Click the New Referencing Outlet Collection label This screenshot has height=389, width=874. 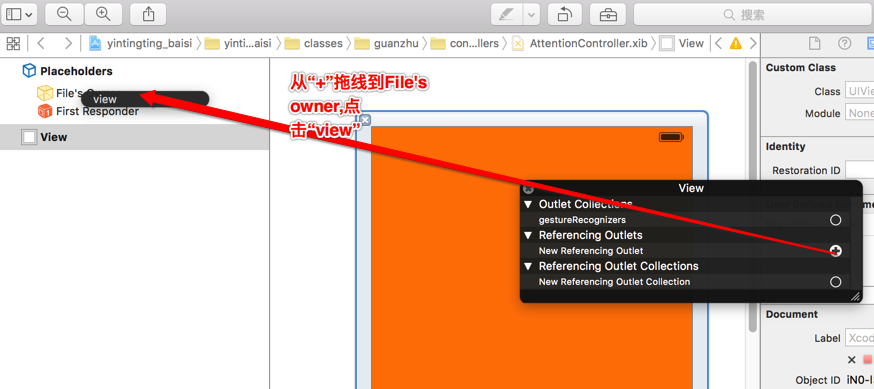coord(614,282)
